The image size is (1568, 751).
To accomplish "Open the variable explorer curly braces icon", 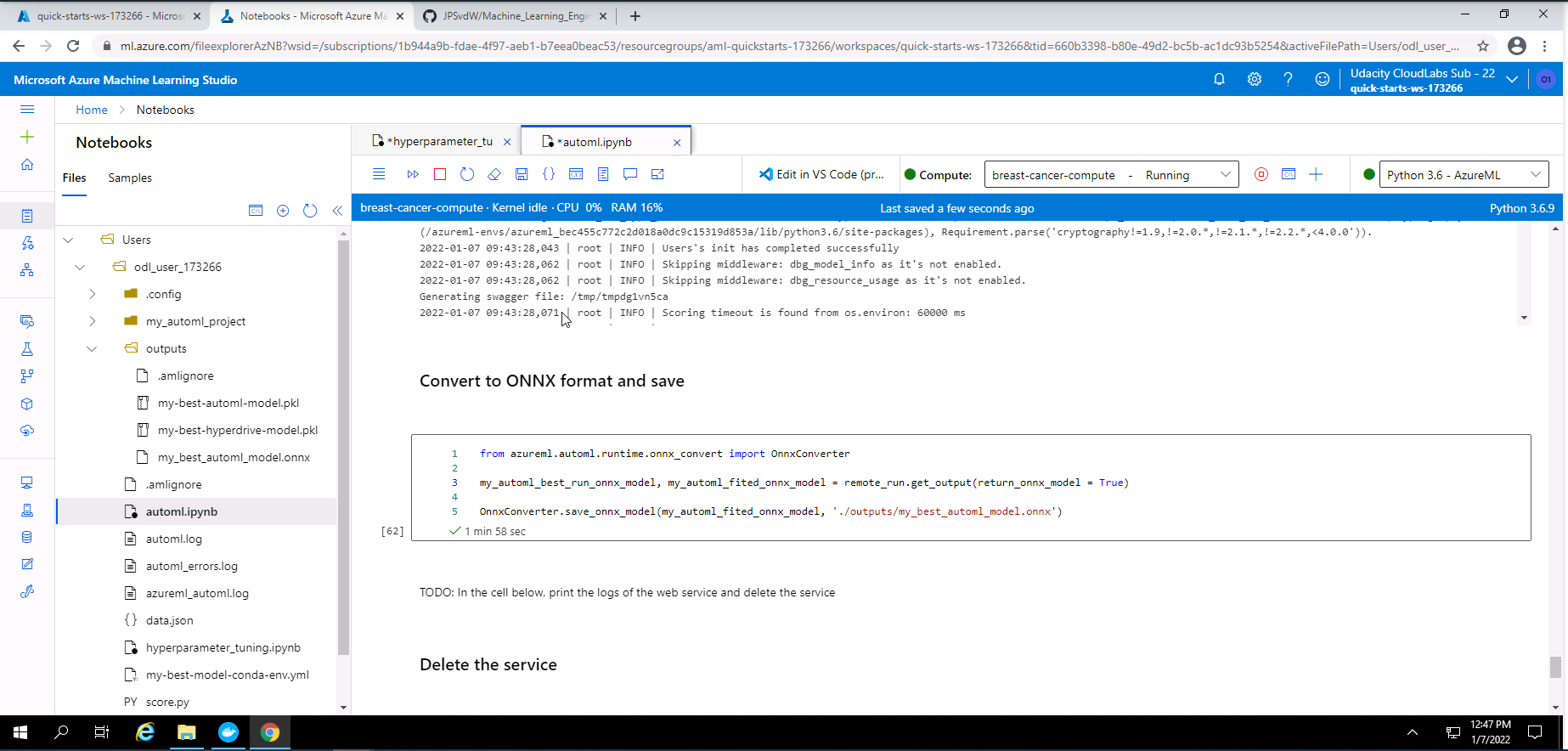I will click(549, 174).
